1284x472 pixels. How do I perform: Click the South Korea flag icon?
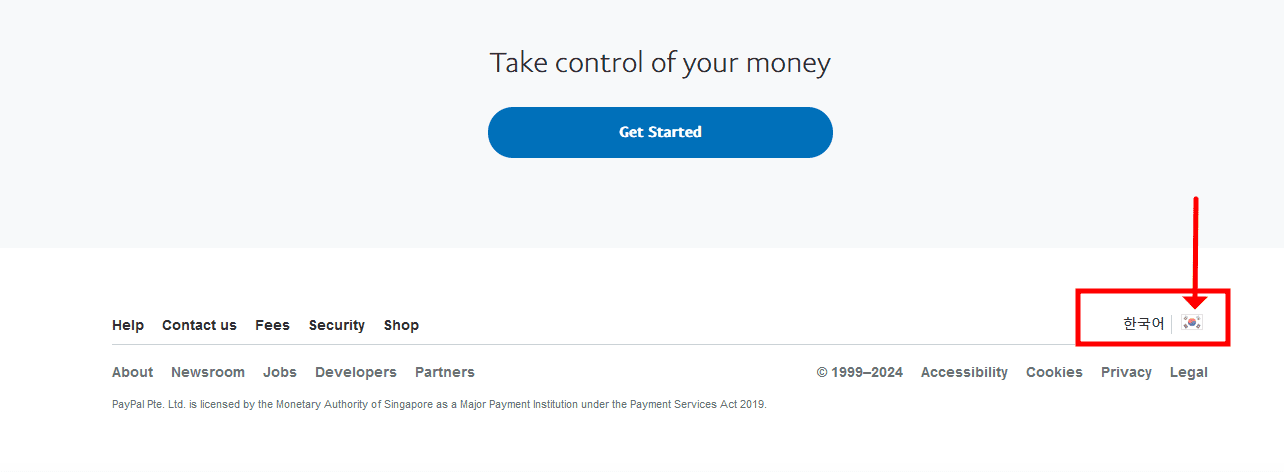click(x=1191, y=322)
